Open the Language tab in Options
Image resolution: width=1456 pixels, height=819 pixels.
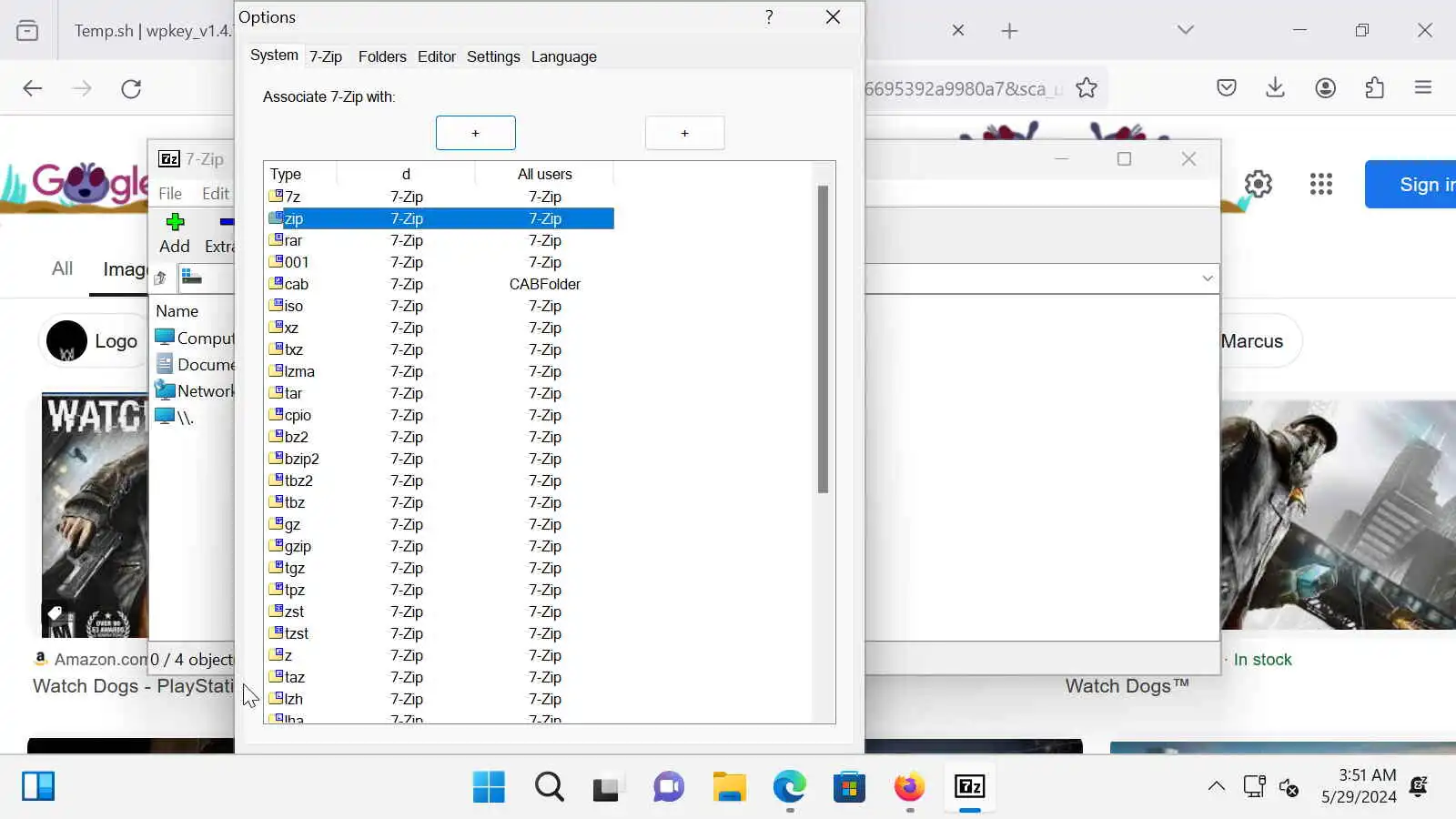point(564,56)
